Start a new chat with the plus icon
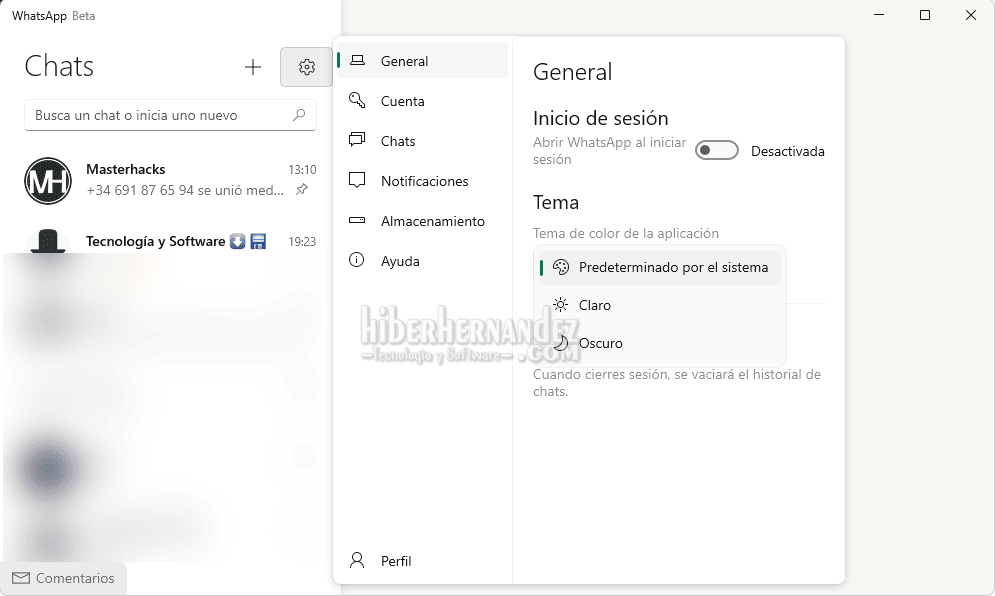Screen dimensions: 995x596 (253, 67)
